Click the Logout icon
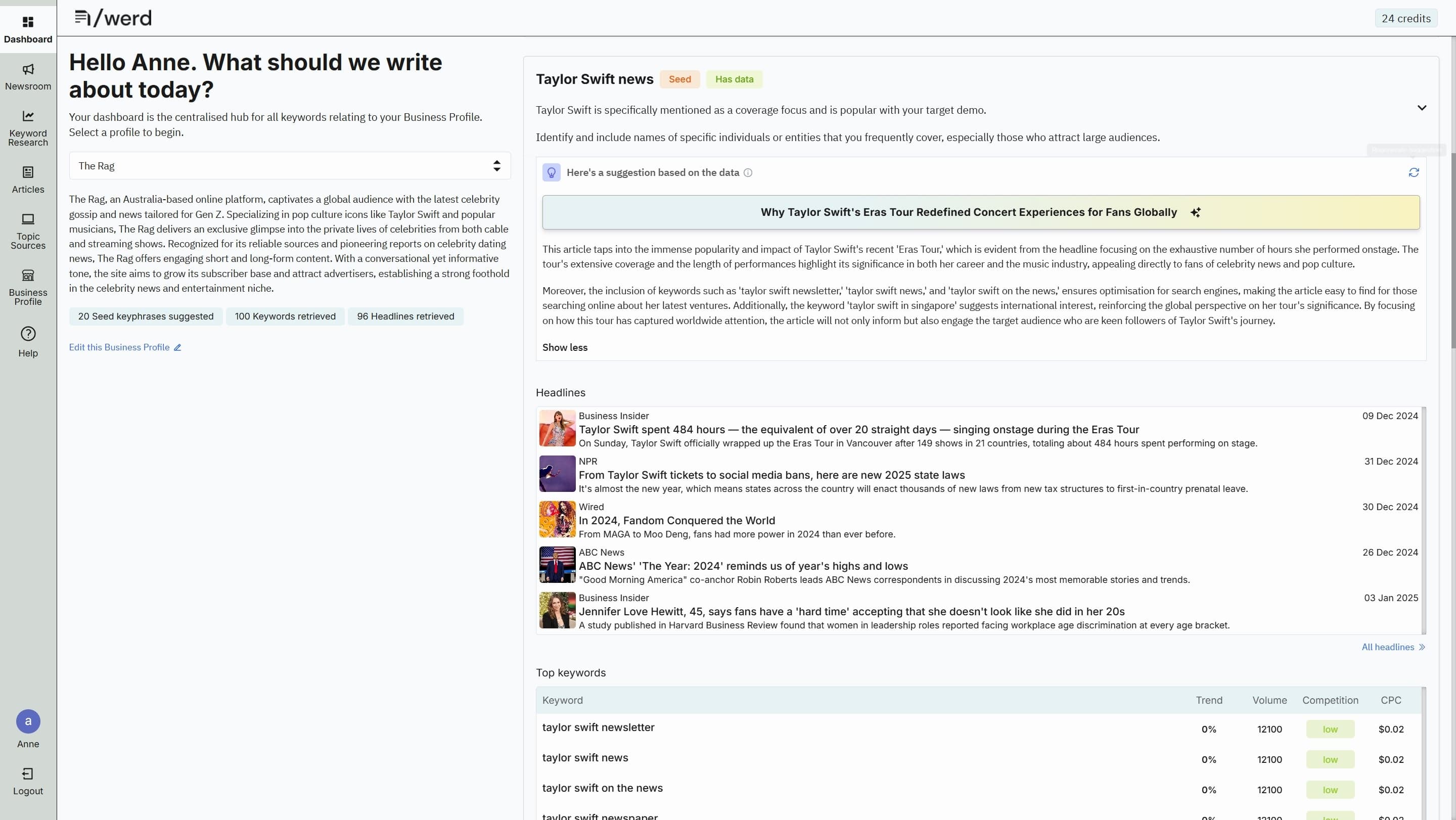 (x=28, y=773)
